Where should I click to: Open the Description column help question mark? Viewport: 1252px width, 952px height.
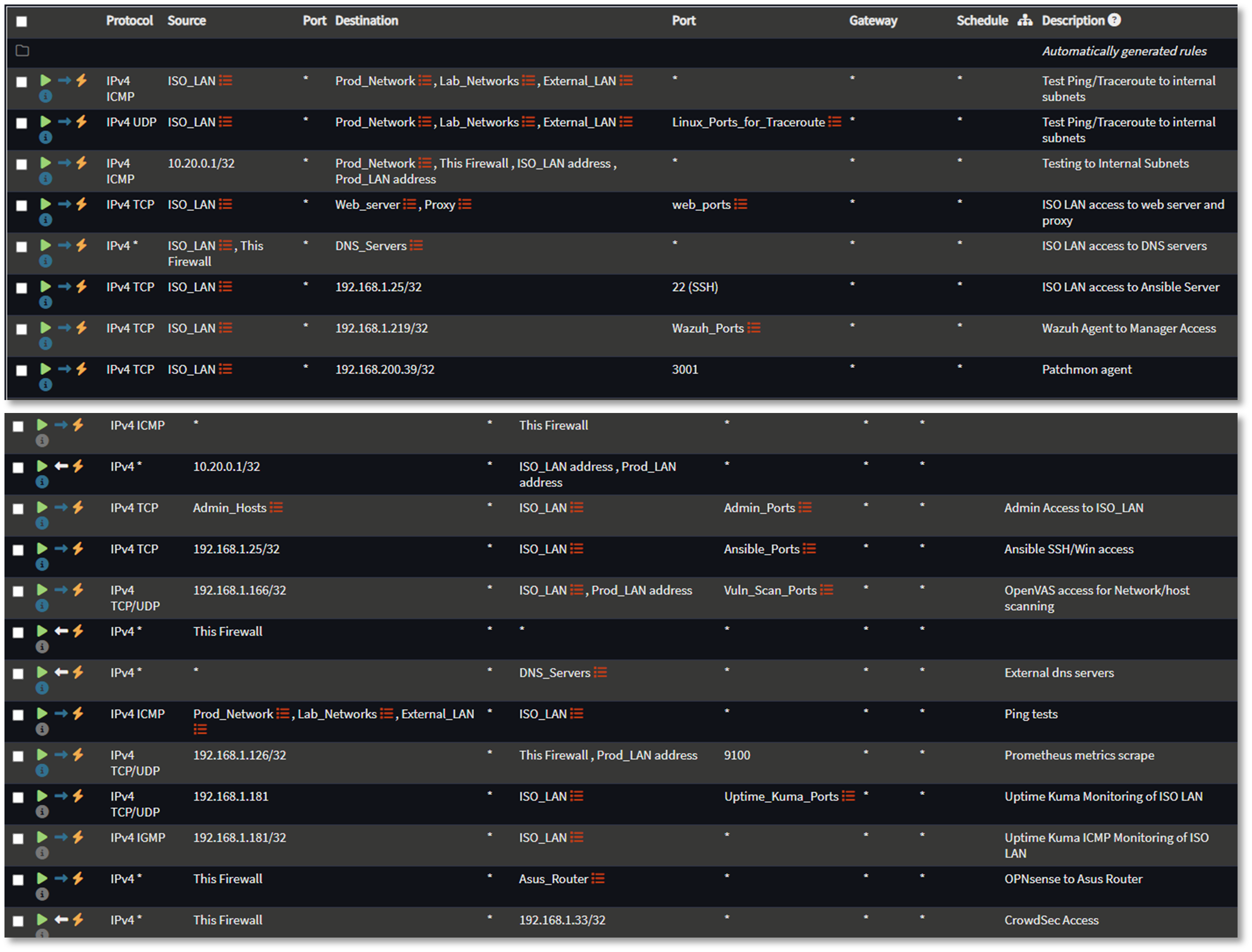coord(1115,20)
